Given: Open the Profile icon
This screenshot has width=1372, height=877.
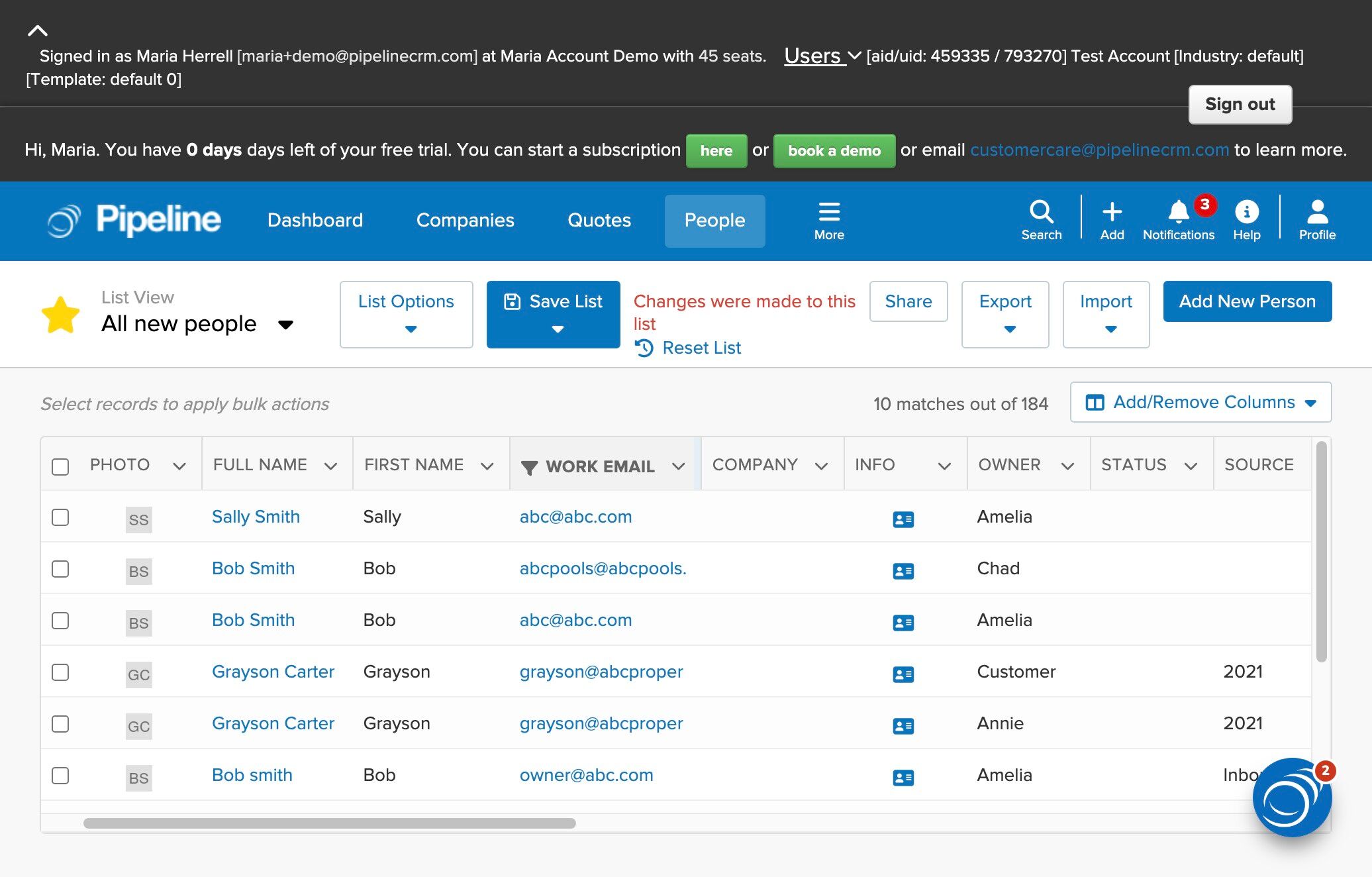Looking at the screenshot, I should [x=1316, y=213].
